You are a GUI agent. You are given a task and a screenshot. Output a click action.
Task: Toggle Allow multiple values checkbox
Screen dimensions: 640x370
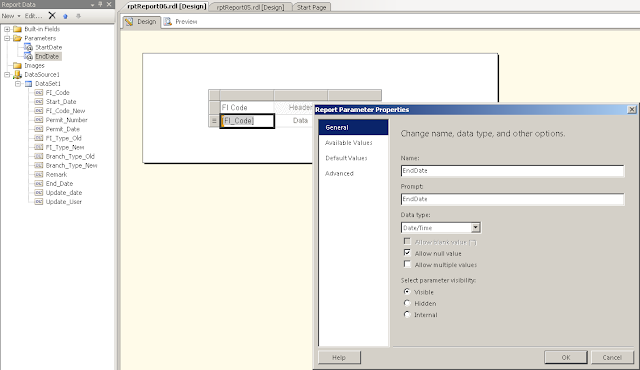coord(407,264)
